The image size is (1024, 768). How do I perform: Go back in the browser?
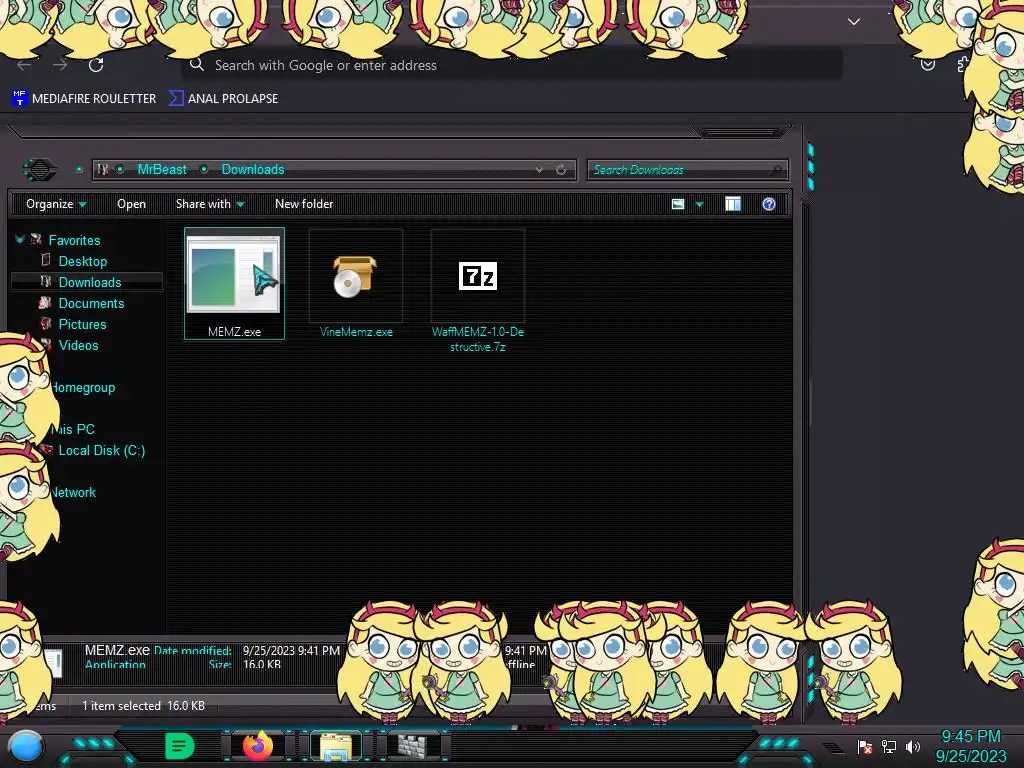coord(24,65)
